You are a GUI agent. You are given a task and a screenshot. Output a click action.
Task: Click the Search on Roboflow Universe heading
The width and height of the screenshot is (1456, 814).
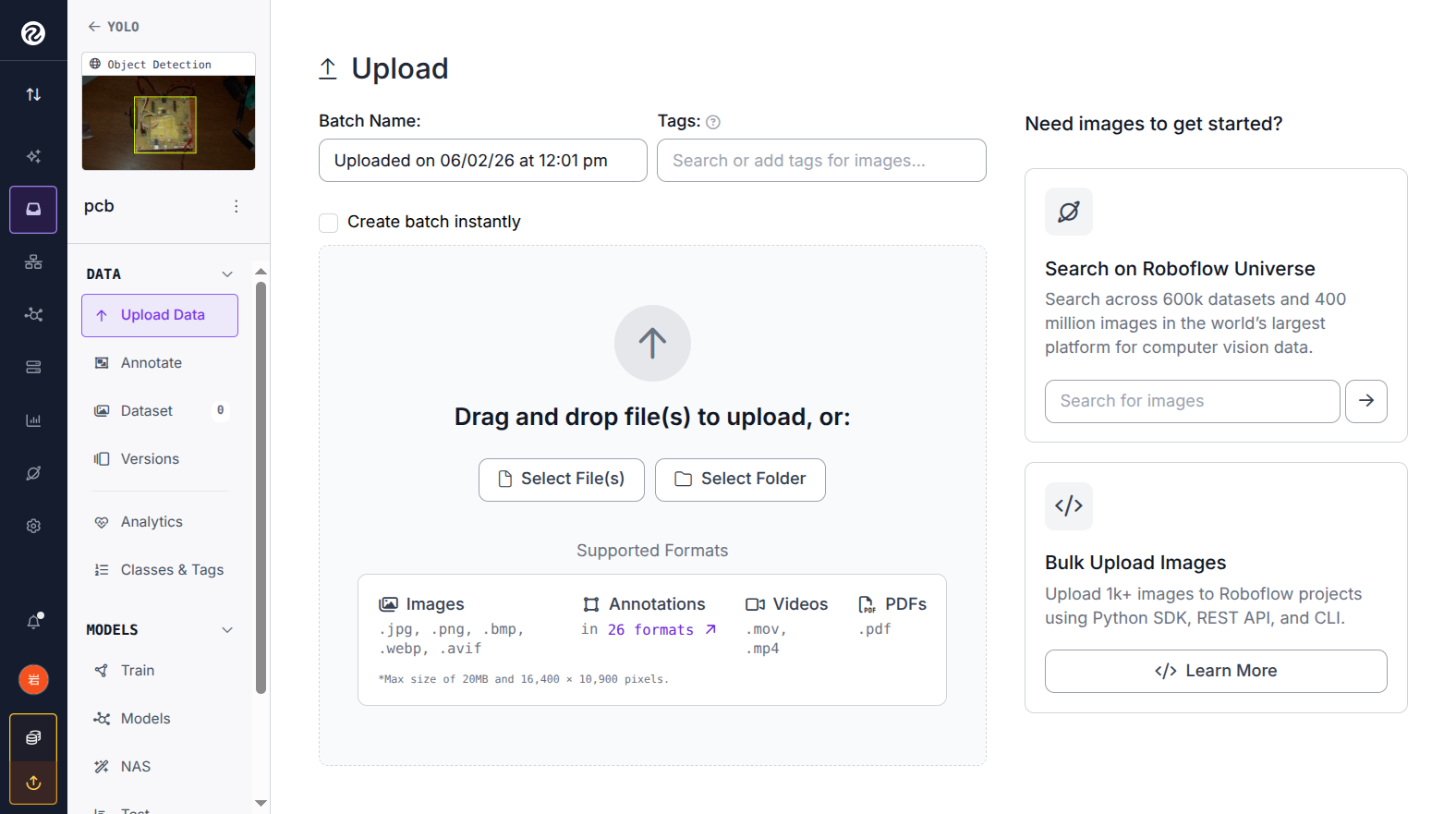coord(1180,269)
